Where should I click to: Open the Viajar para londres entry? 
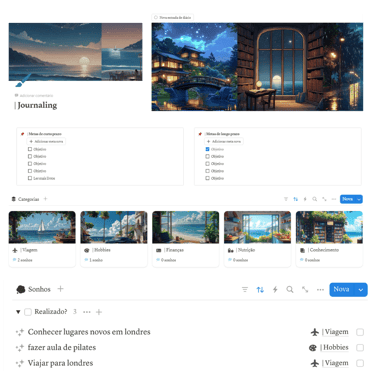60,363
